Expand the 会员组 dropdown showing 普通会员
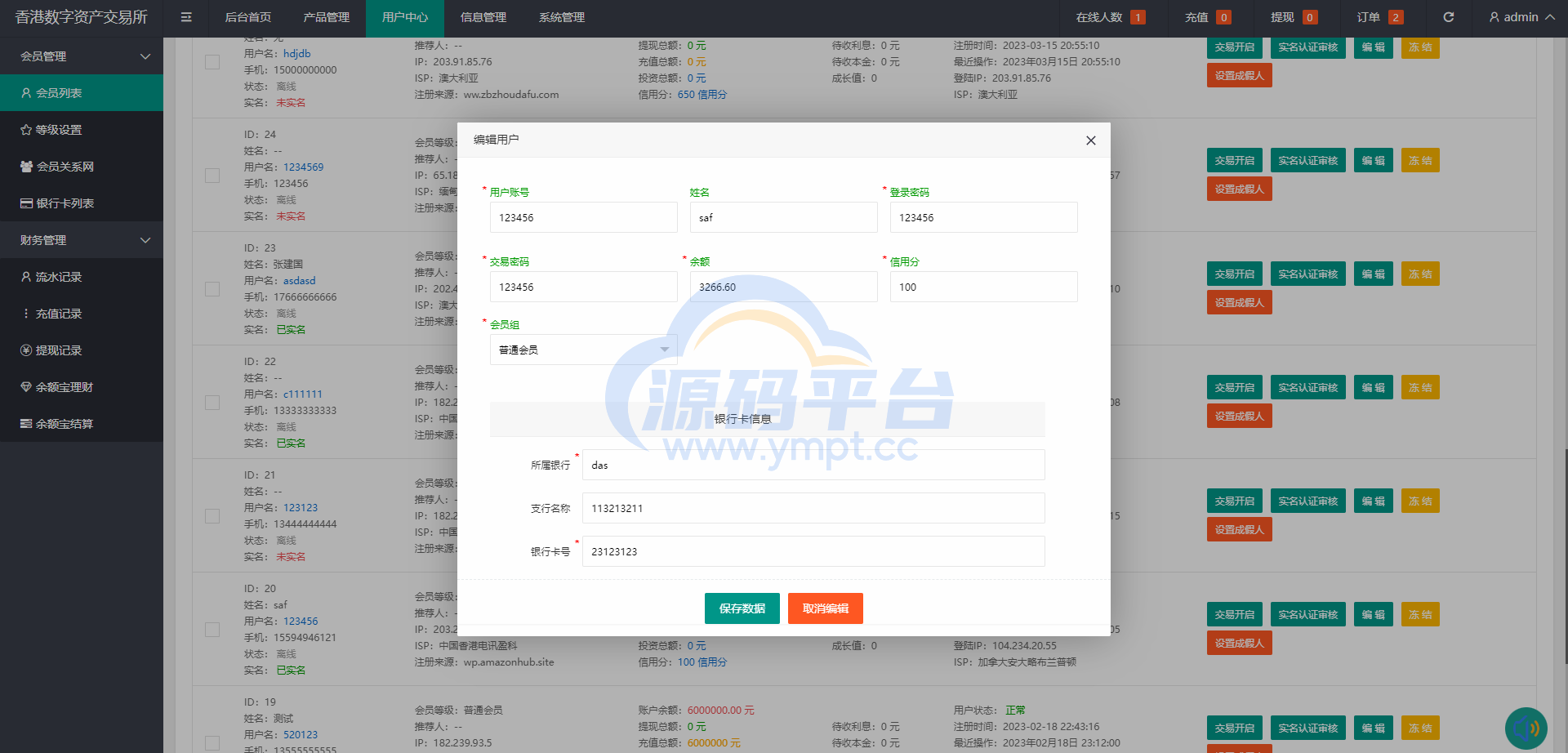Screen dimensions: 1568x753 [x=583, y=350]
